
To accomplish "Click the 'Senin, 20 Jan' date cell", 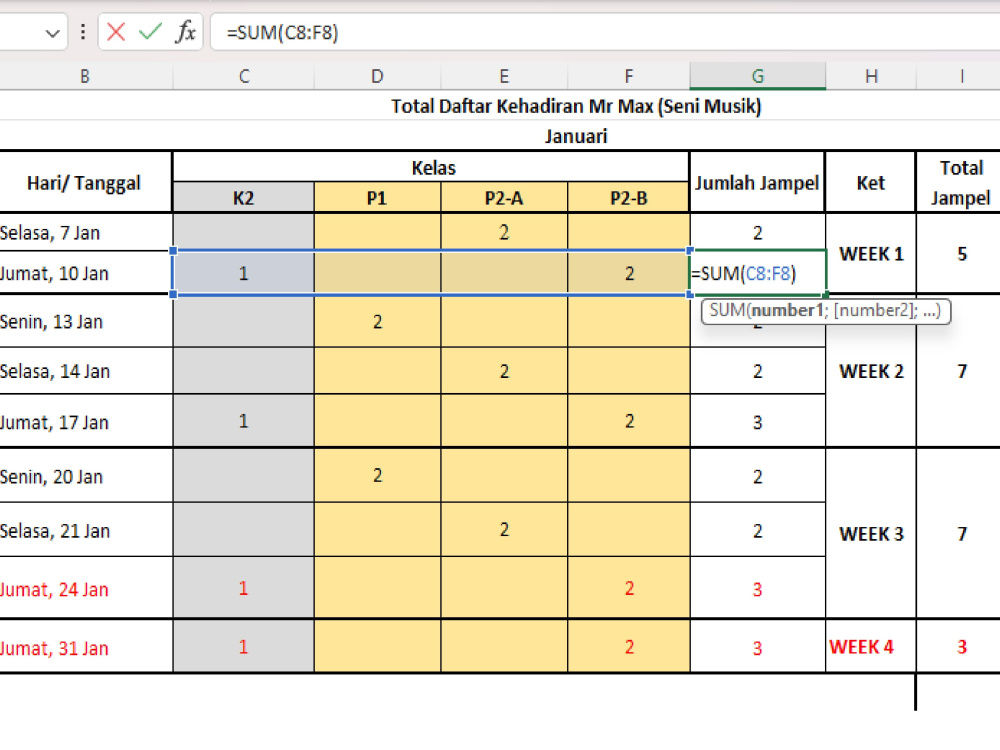I will click(85, 476).
